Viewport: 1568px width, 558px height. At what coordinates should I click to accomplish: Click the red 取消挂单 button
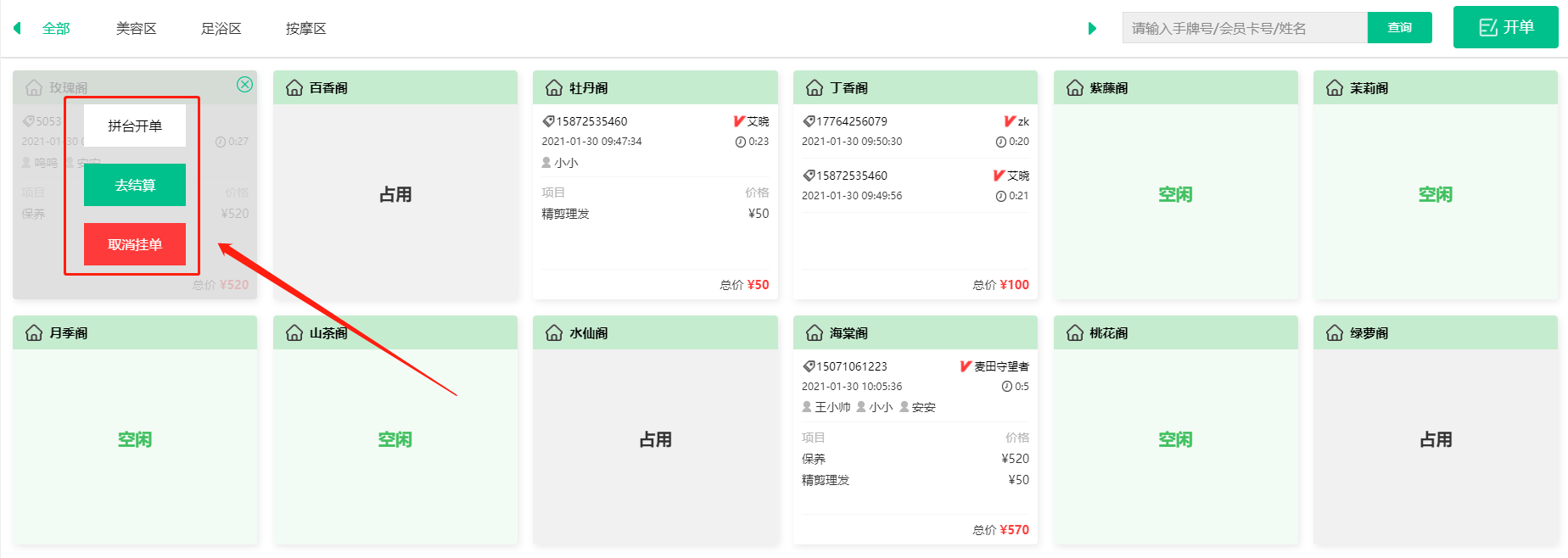pyautogui.click(x=135, y=244)
